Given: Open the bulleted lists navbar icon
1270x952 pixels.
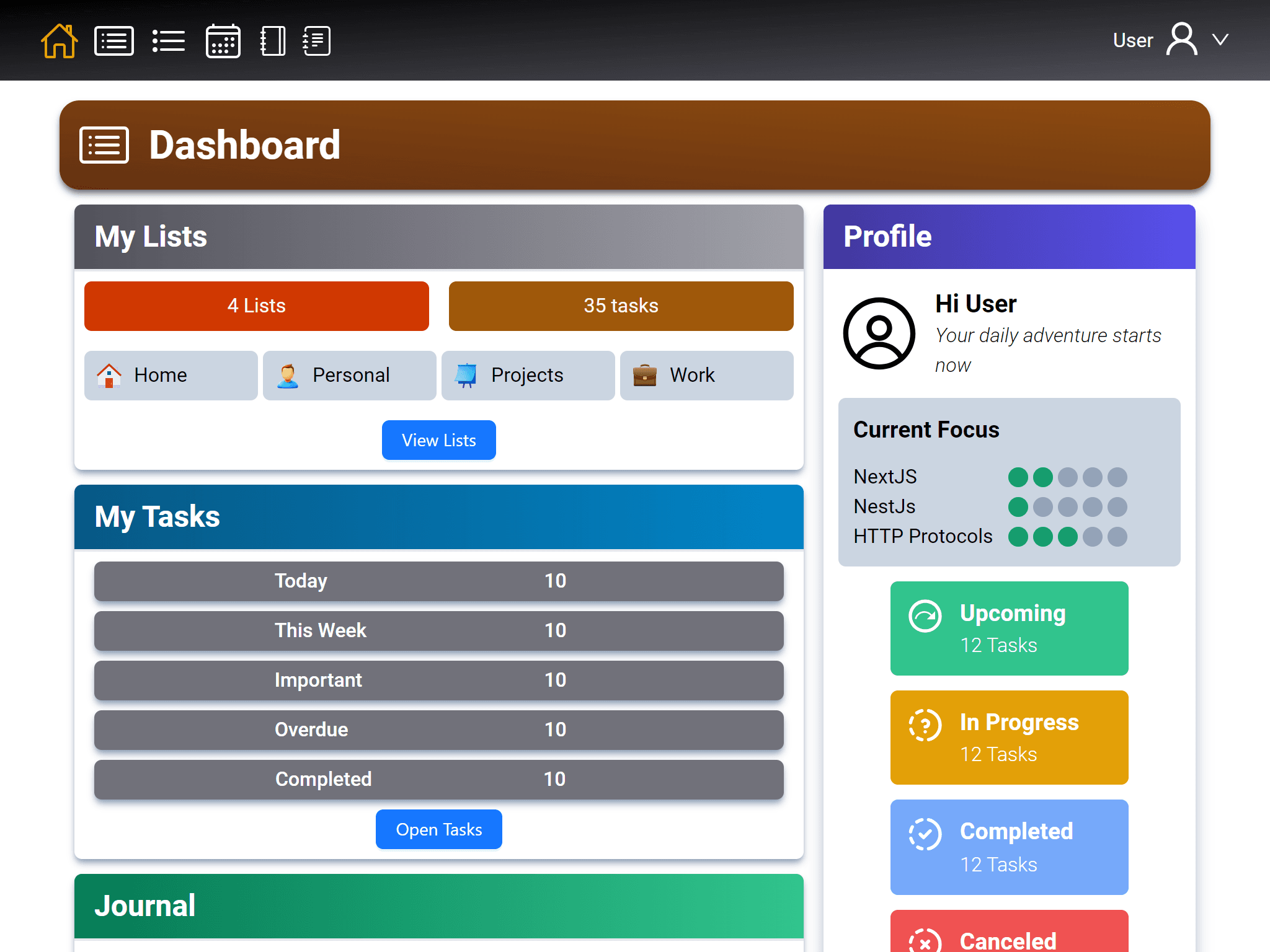Looking at the screenshot, I should tap(168, 41).
